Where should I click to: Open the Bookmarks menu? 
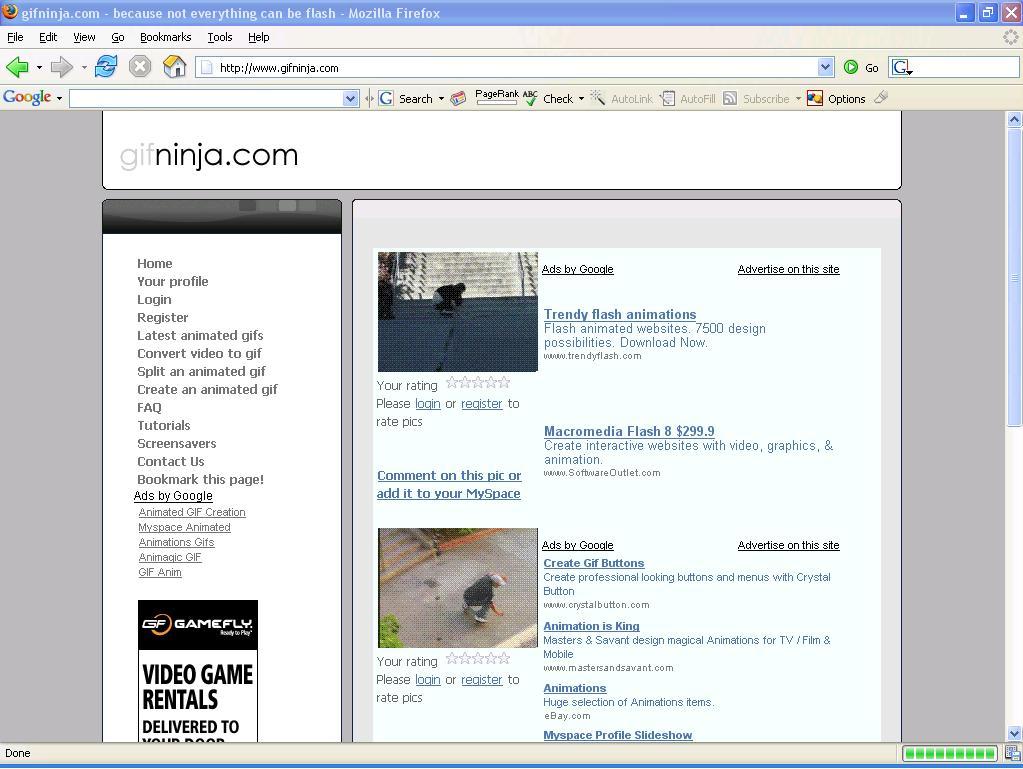point(166,37)
